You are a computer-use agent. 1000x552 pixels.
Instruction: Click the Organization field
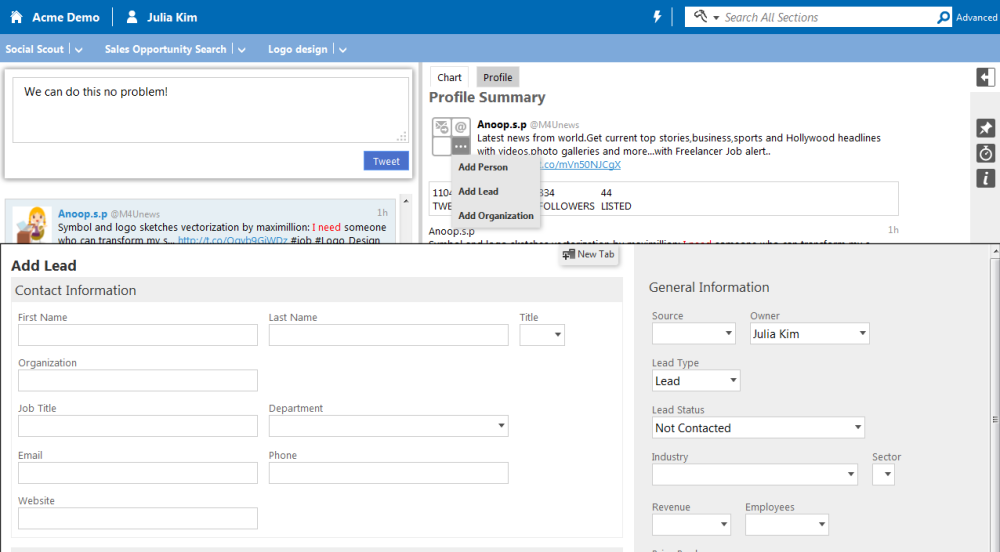[x=138, y=381]
